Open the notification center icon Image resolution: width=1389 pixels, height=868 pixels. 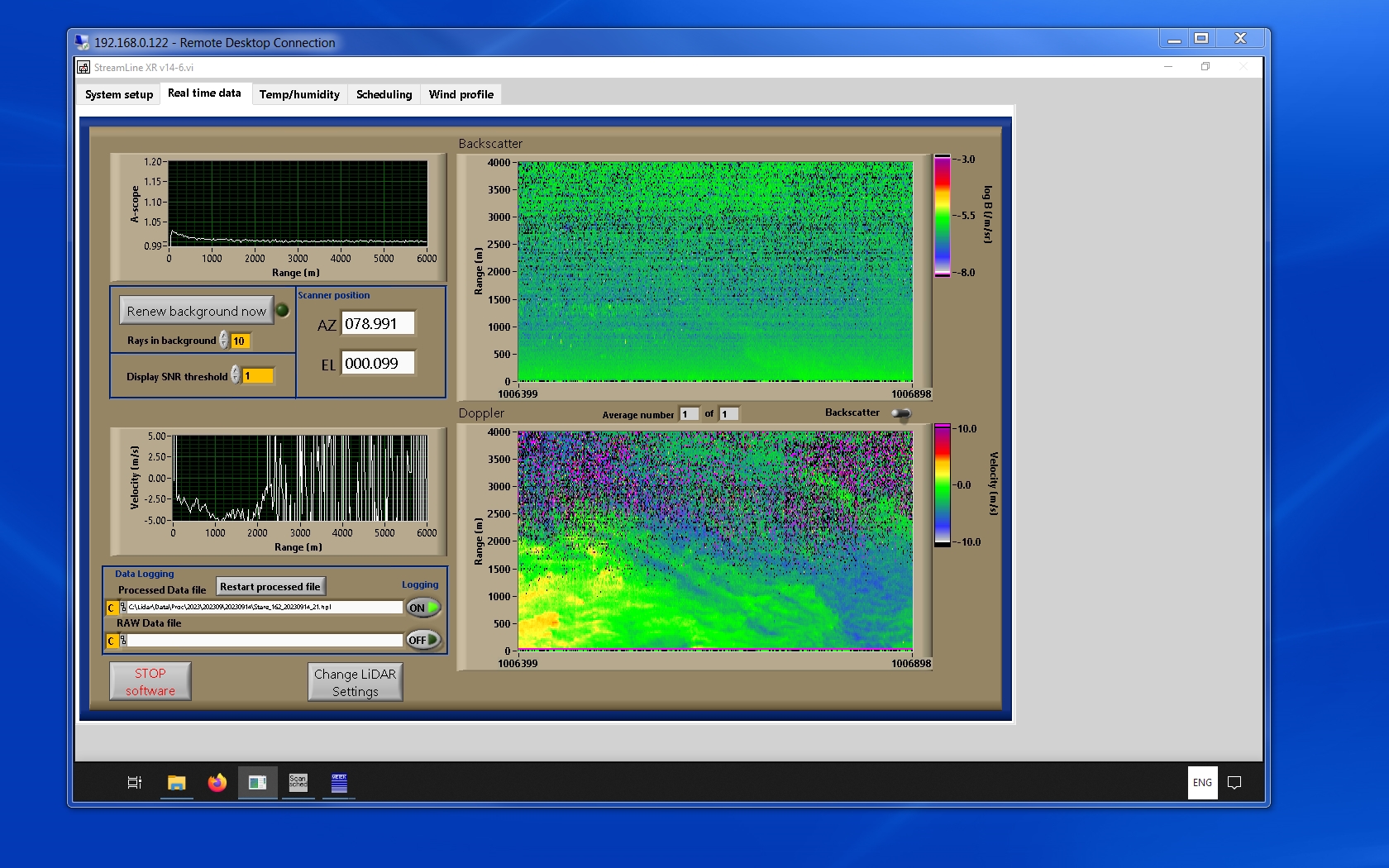tap(1234, 783)
